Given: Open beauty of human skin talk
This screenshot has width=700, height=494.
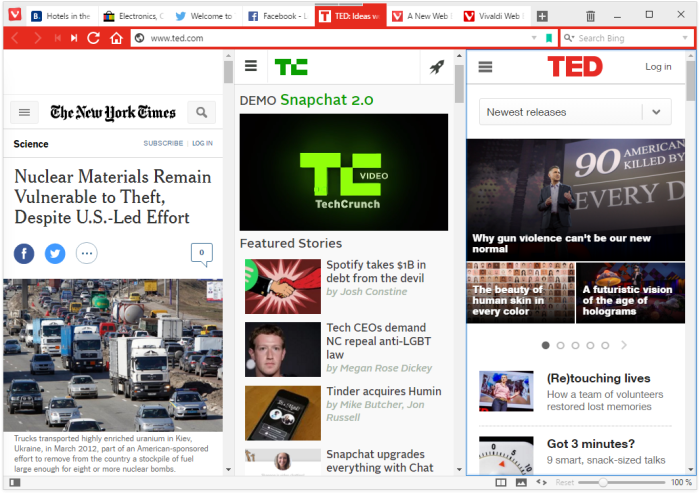Looking at the screenshot, I should coord(521,293).
